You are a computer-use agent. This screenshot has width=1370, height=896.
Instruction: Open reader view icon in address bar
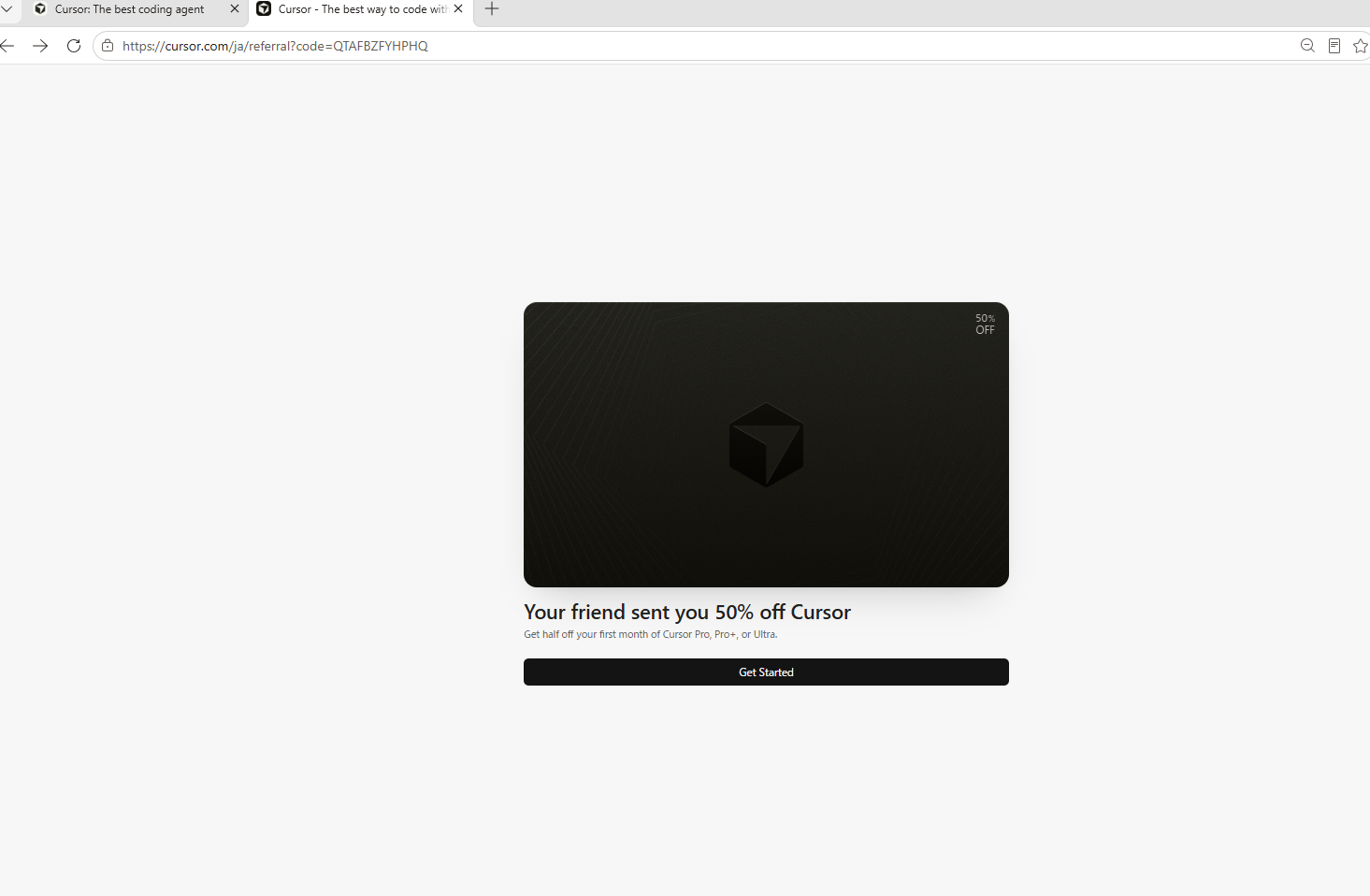[1334, 46]
